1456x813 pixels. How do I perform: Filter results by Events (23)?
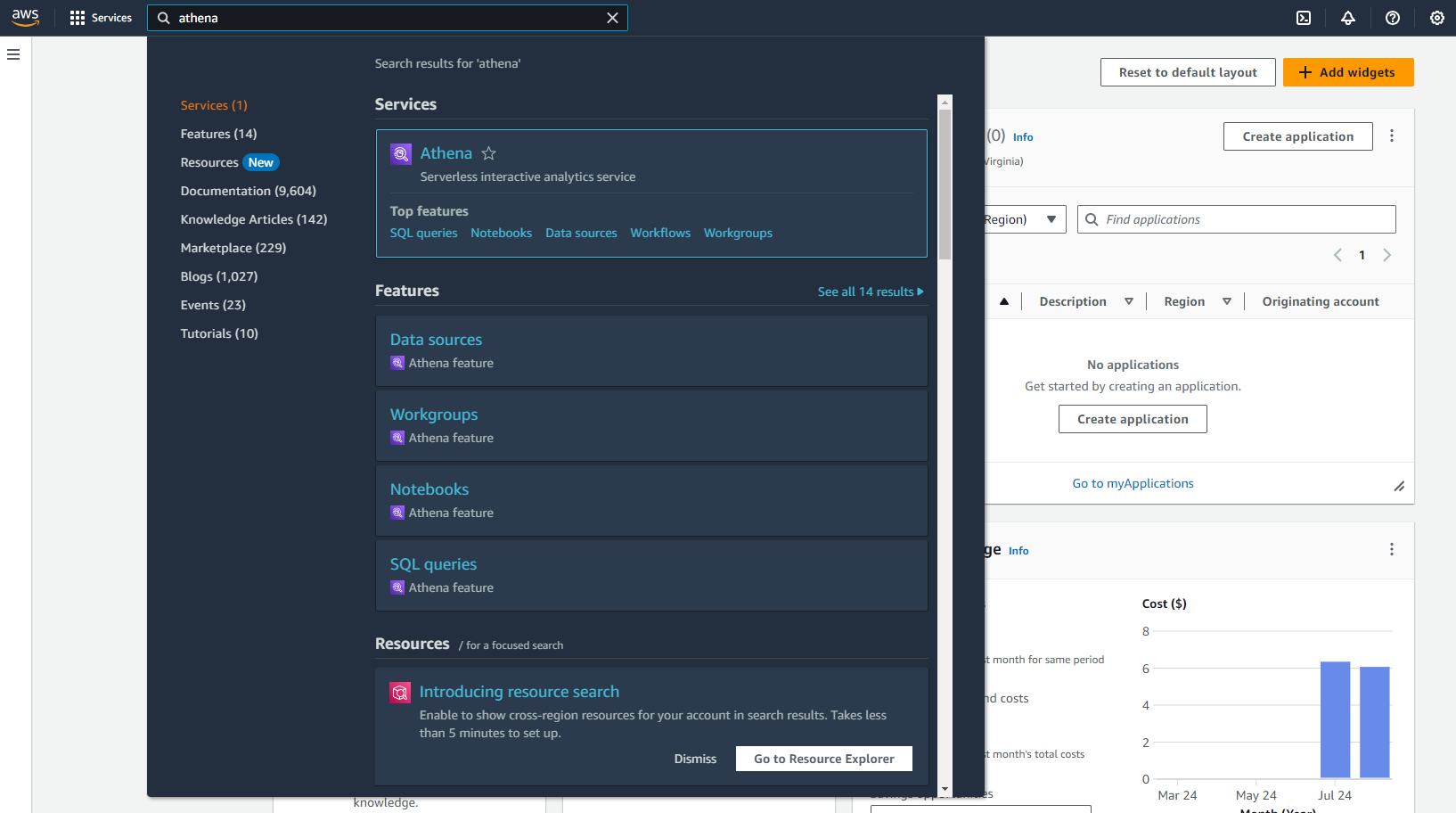point(213,305)
